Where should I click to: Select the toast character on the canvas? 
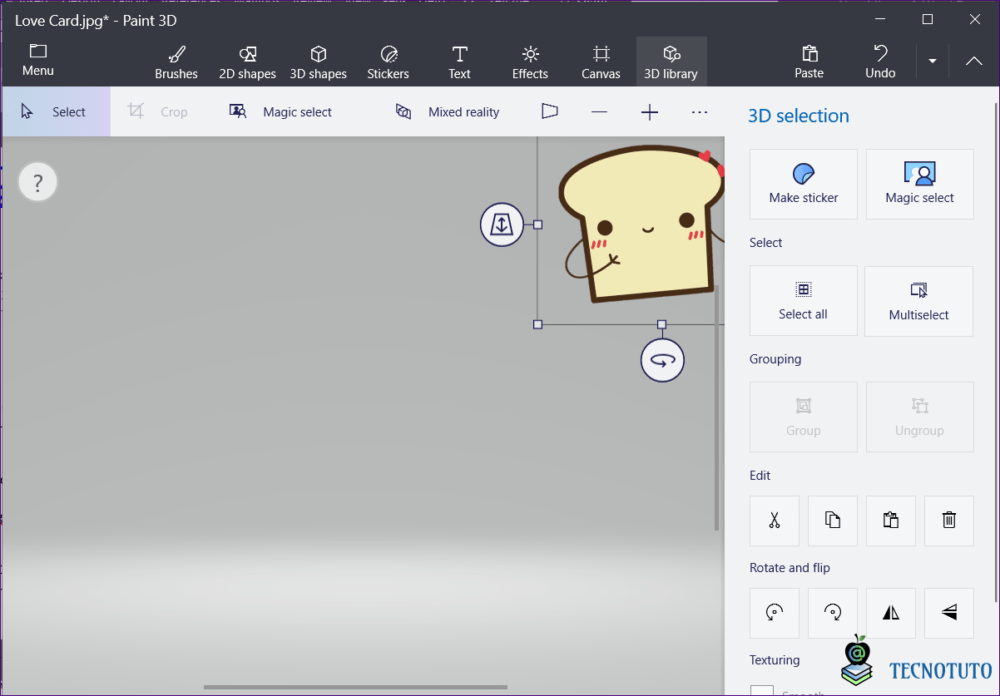pos(644,223)
